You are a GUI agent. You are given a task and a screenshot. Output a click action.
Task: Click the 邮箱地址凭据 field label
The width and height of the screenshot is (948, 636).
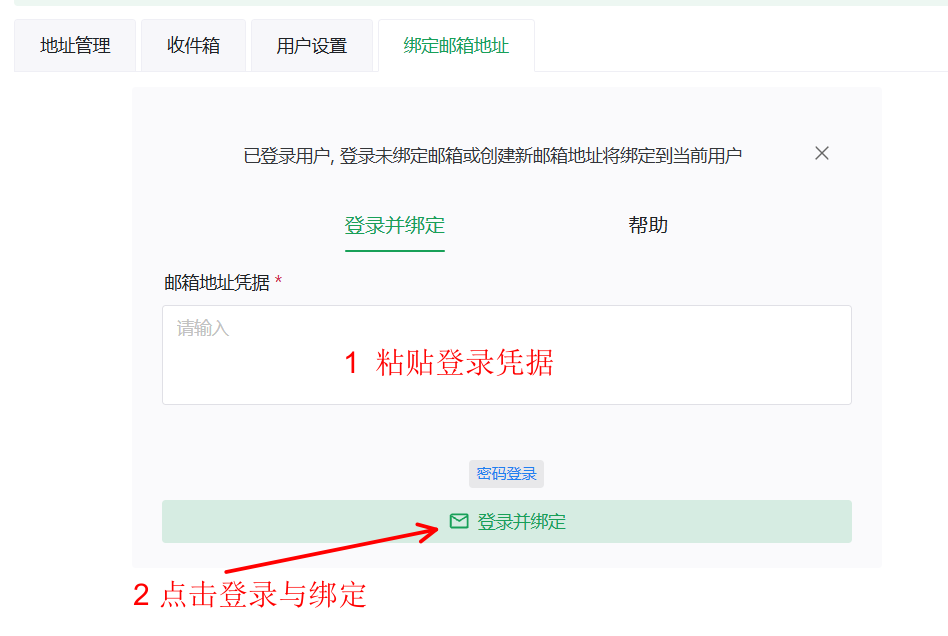click(217, 283)
